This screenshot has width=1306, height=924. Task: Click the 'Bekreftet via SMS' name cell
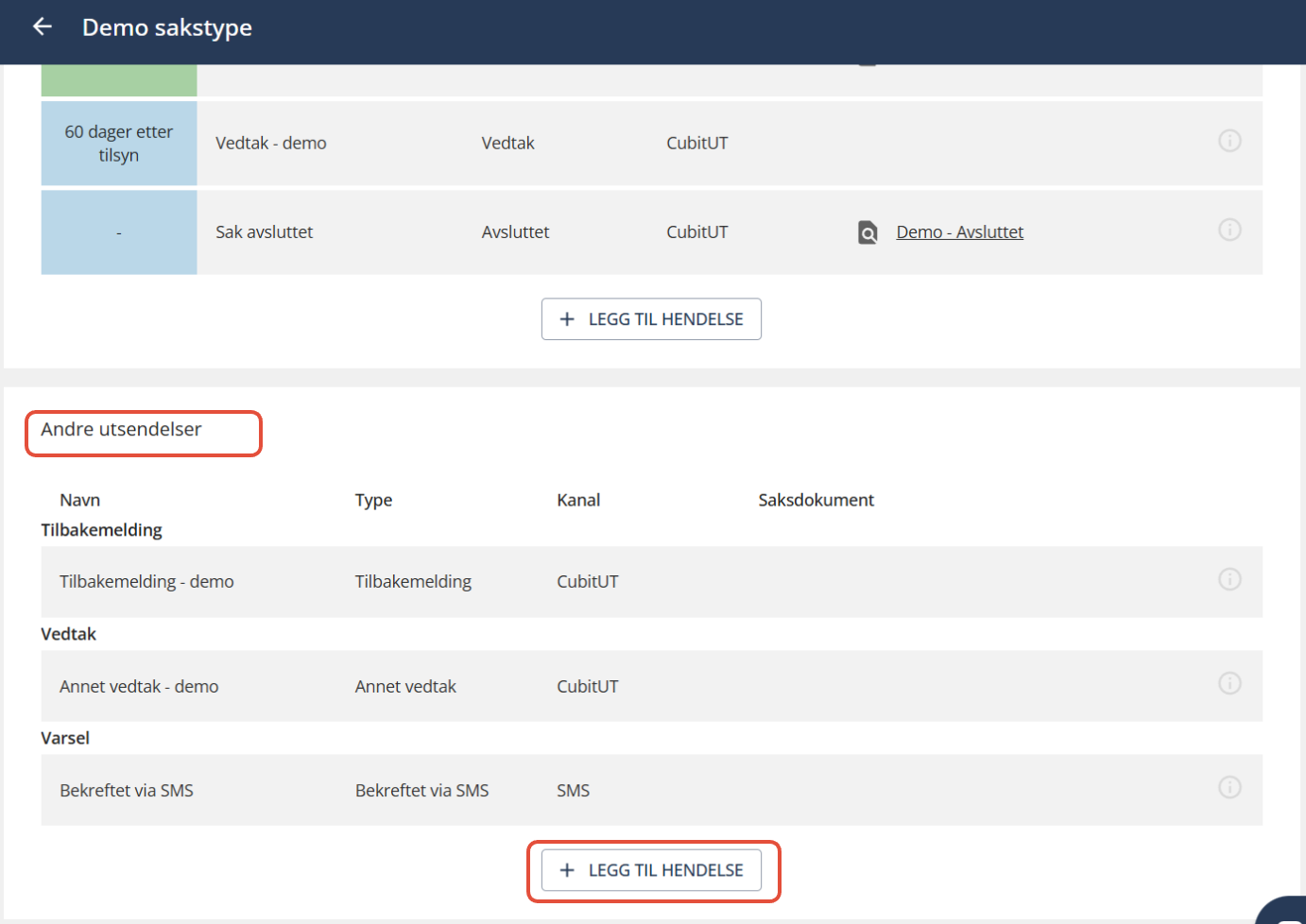point(127,791)
